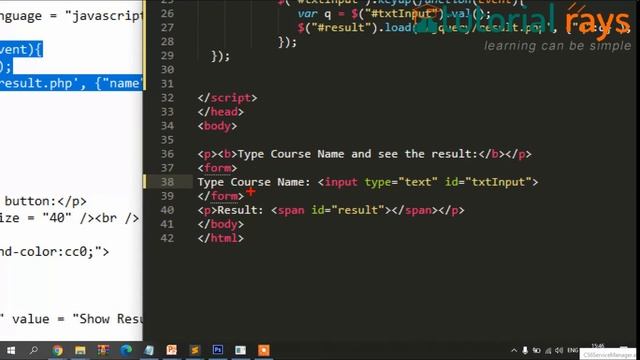Open the white window app in the taskbar

(241, 350)
